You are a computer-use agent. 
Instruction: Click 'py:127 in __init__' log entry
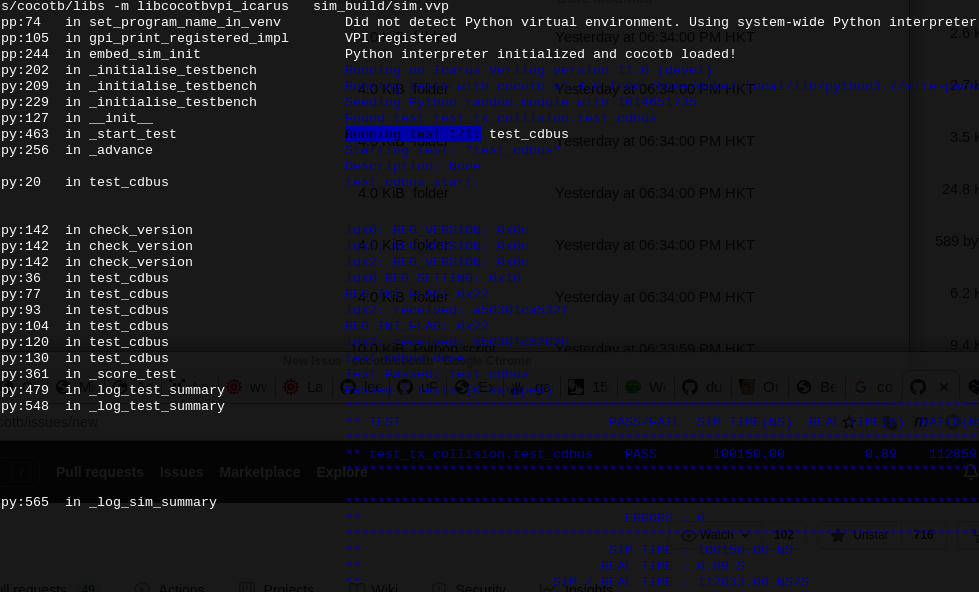[x=77, y=118]
